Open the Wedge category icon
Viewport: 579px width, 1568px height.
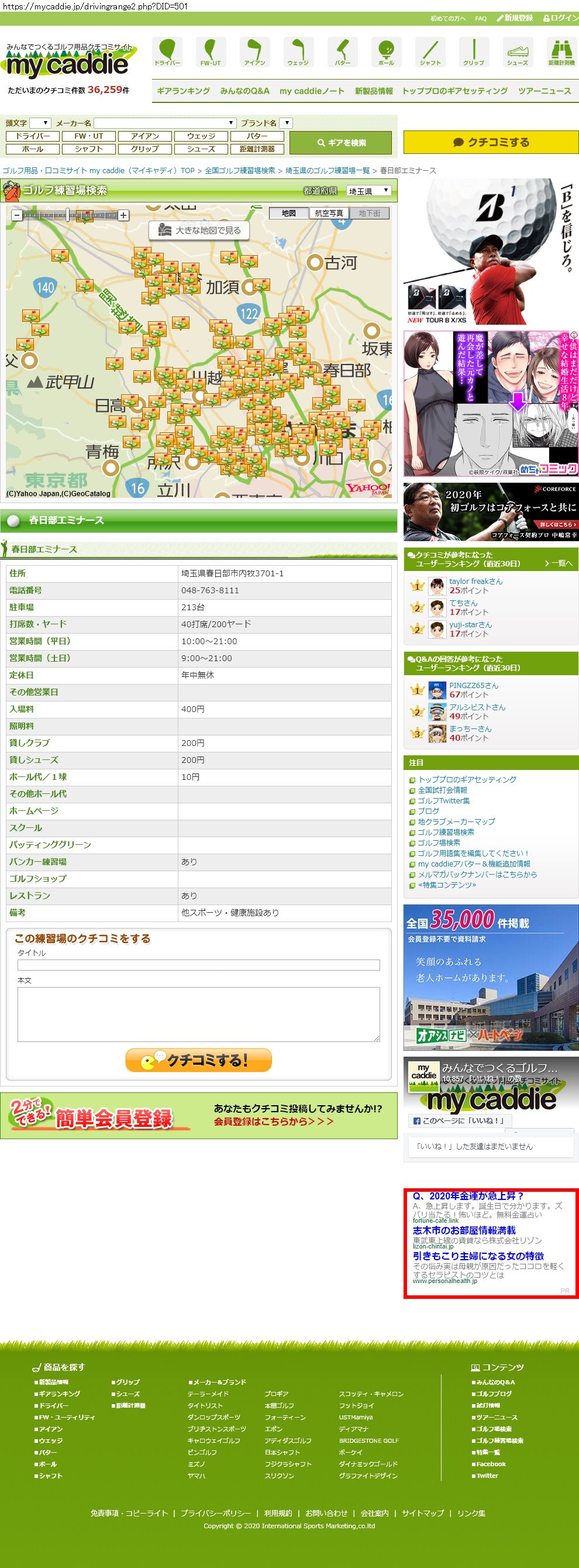[298, 51]
